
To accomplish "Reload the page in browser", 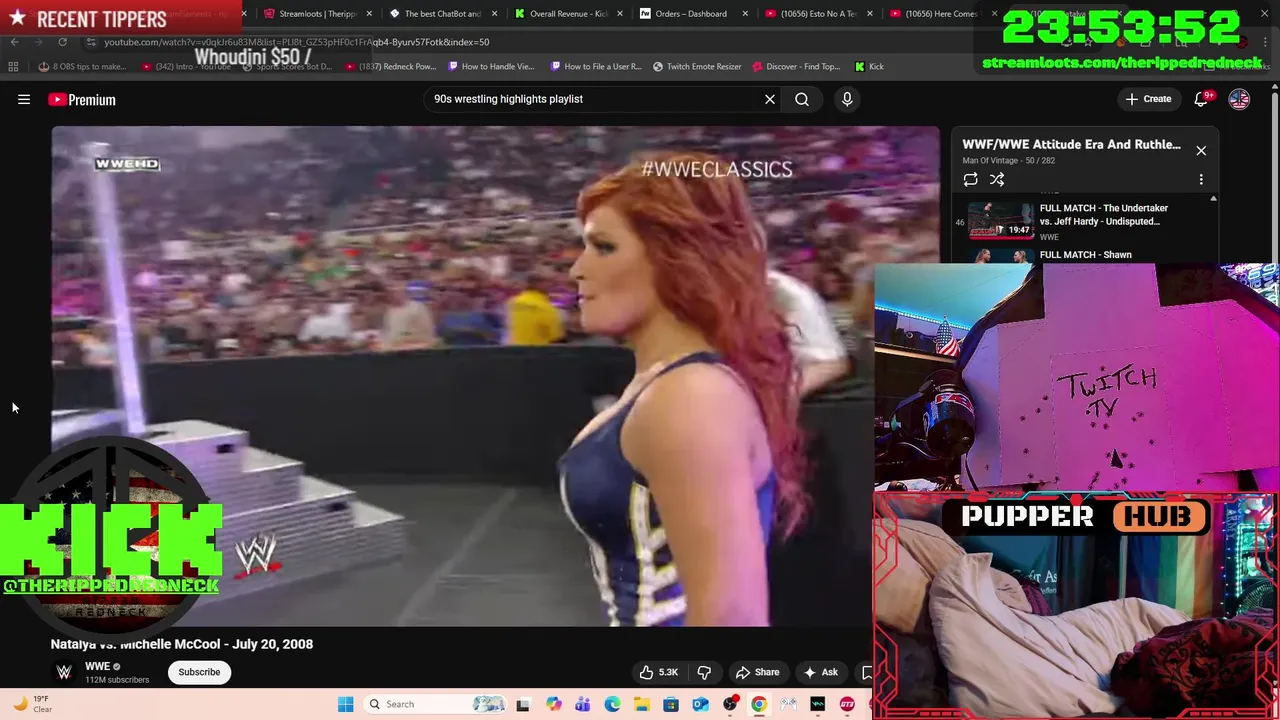I will click(62, 42).
